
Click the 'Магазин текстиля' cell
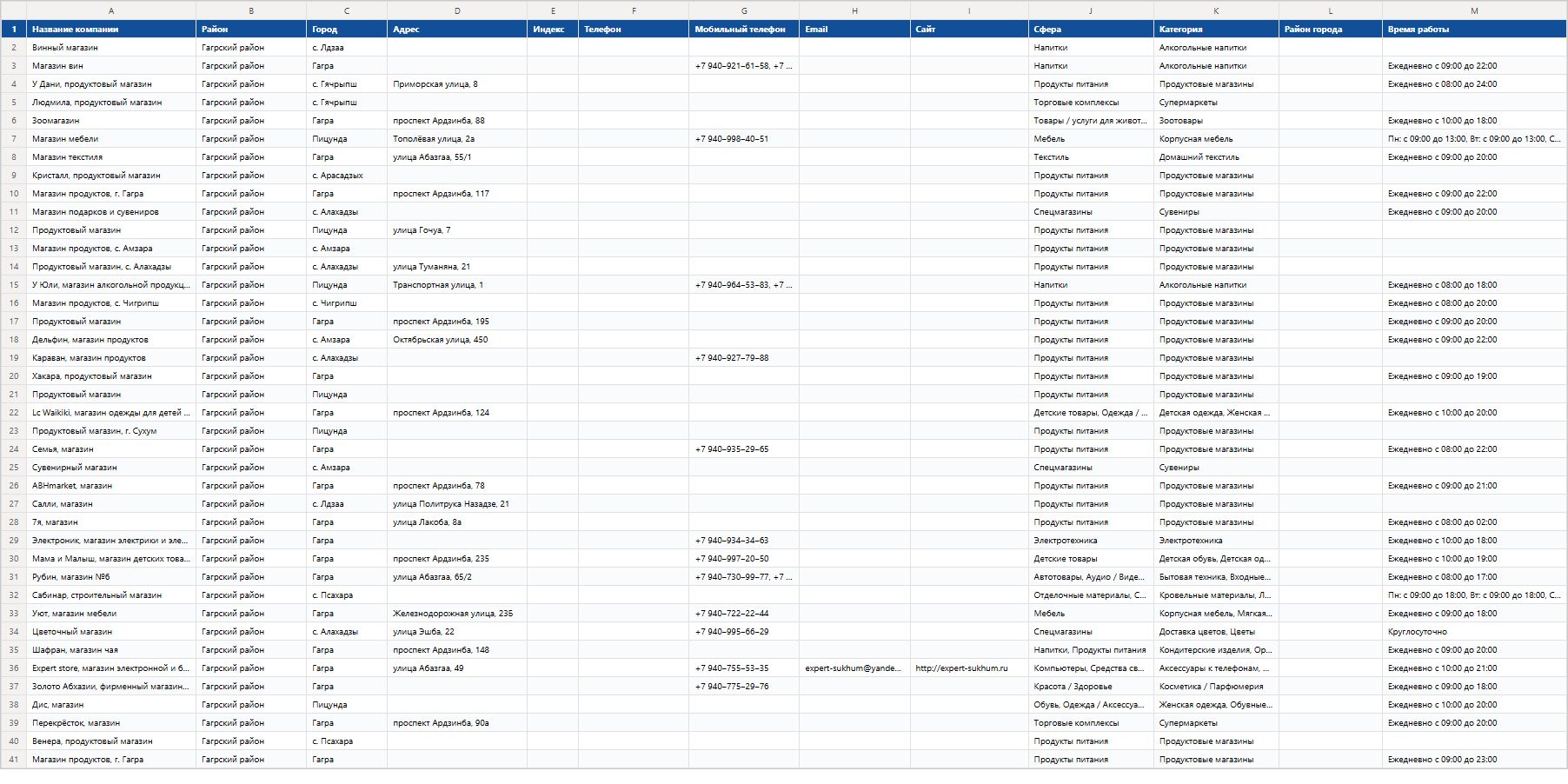pyautogui.click(x=111, y=157)
